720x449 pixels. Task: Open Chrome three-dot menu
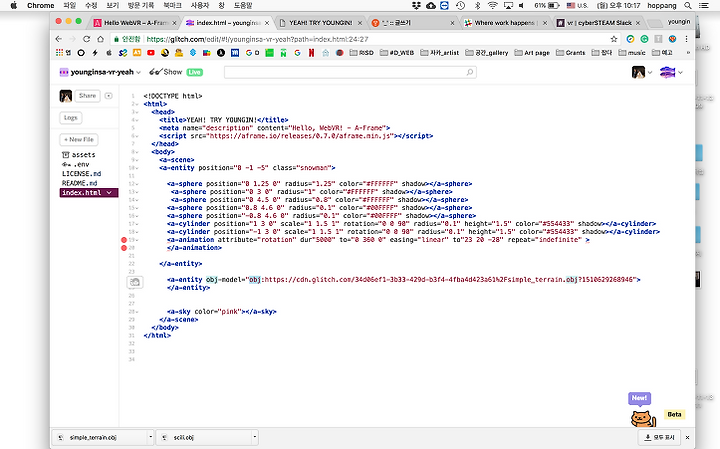686,39
